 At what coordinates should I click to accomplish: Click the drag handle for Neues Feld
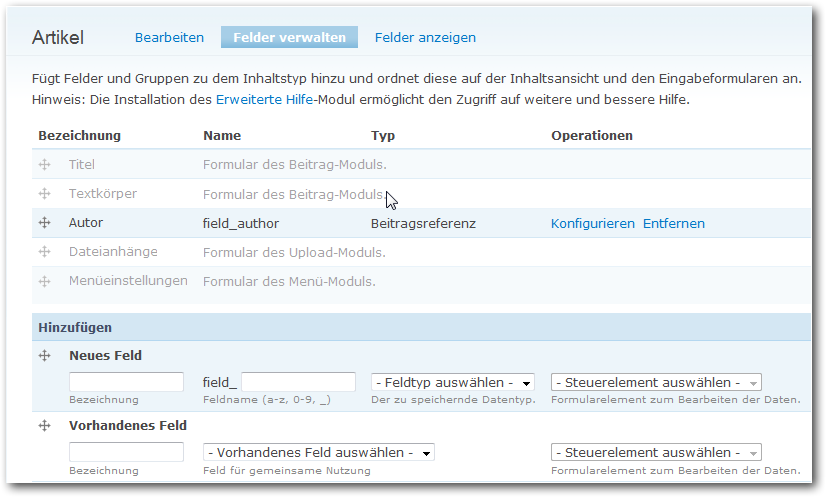(44, 355)
